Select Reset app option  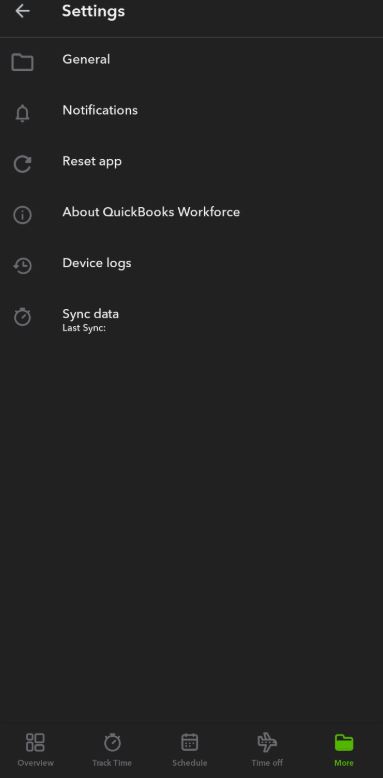tap(192, 164)
